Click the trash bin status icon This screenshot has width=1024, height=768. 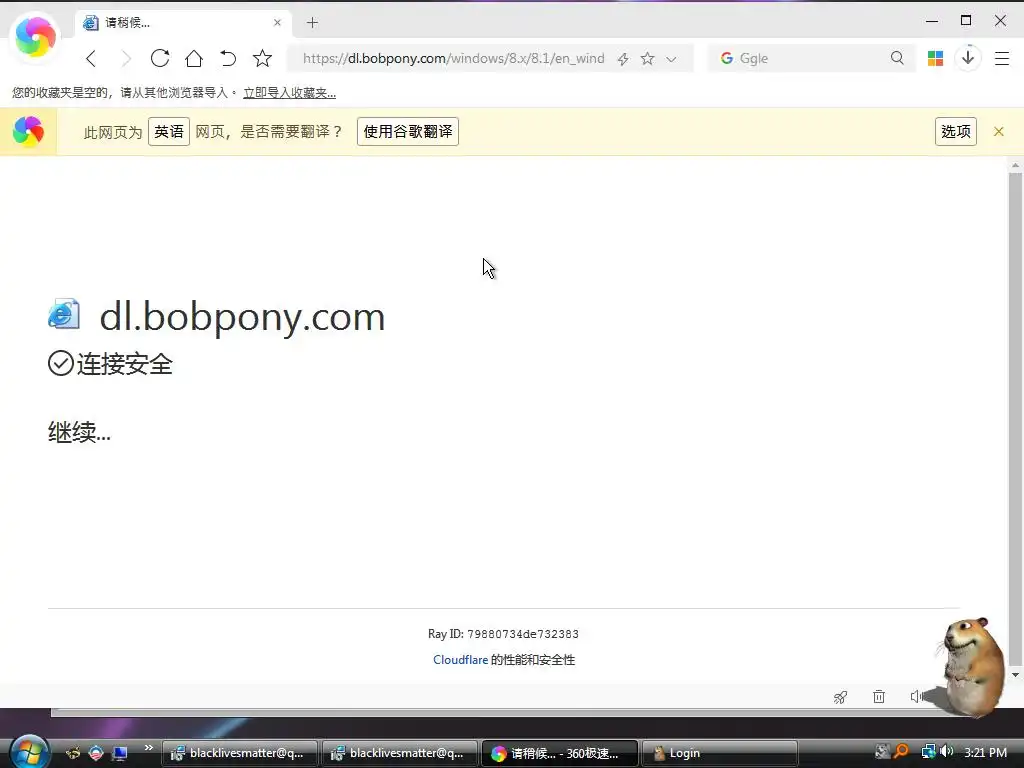(879, 697)
